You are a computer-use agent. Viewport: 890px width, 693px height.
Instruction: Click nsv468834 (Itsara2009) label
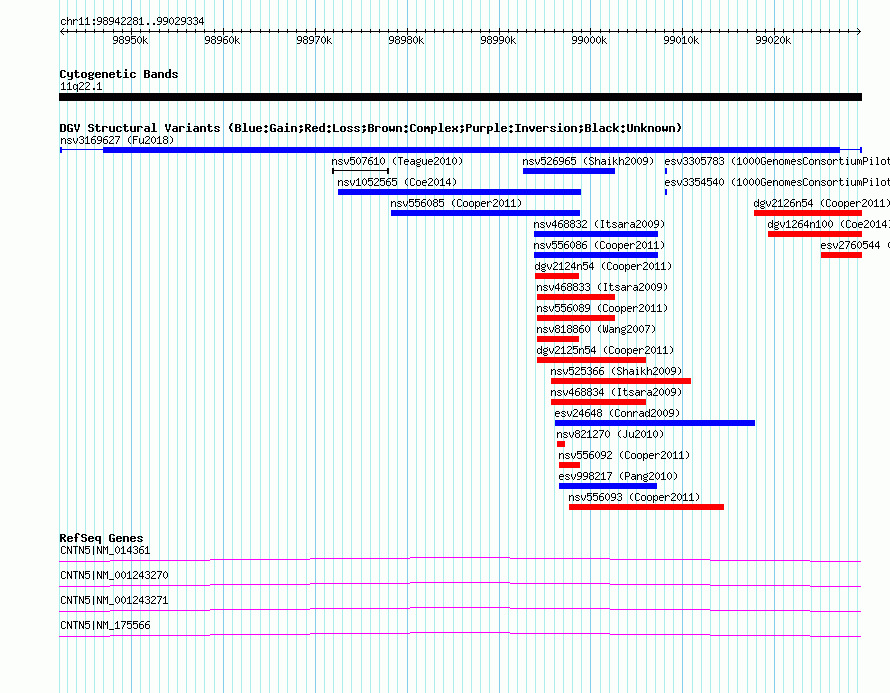click(x=616, y=392)
